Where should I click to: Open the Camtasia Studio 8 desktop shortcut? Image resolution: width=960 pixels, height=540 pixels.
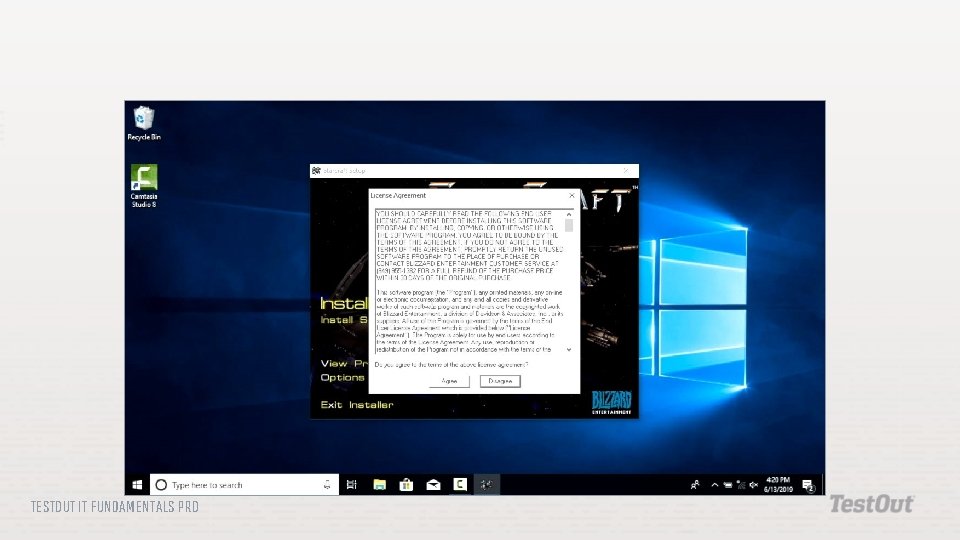[144, 186]
